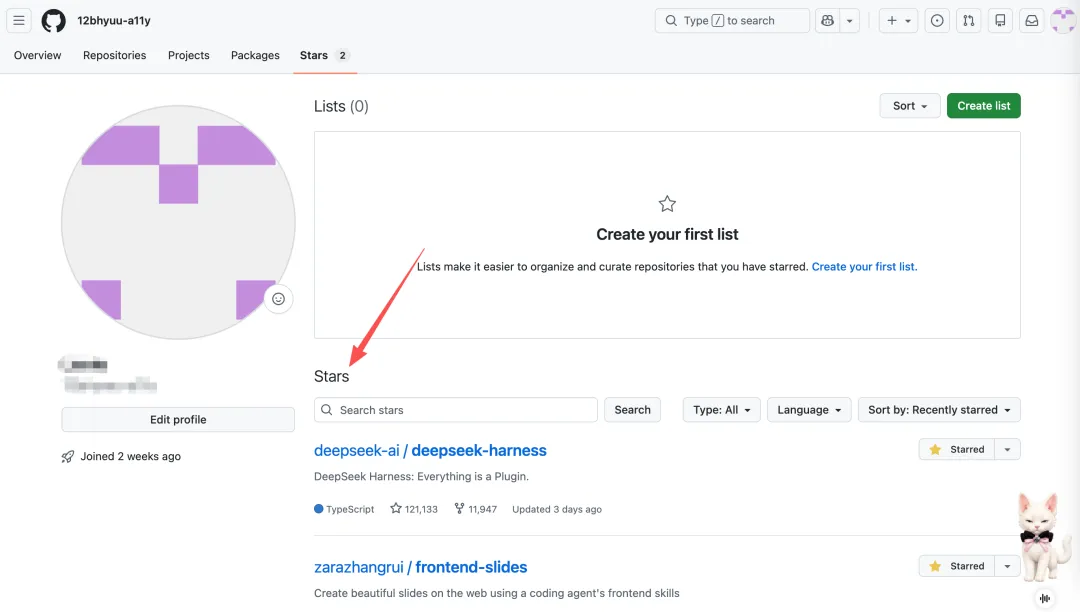This screenshot has height=612, width=1080.
Task: Click the Updated 3 days ago text
Action: (x=557, y=509)
